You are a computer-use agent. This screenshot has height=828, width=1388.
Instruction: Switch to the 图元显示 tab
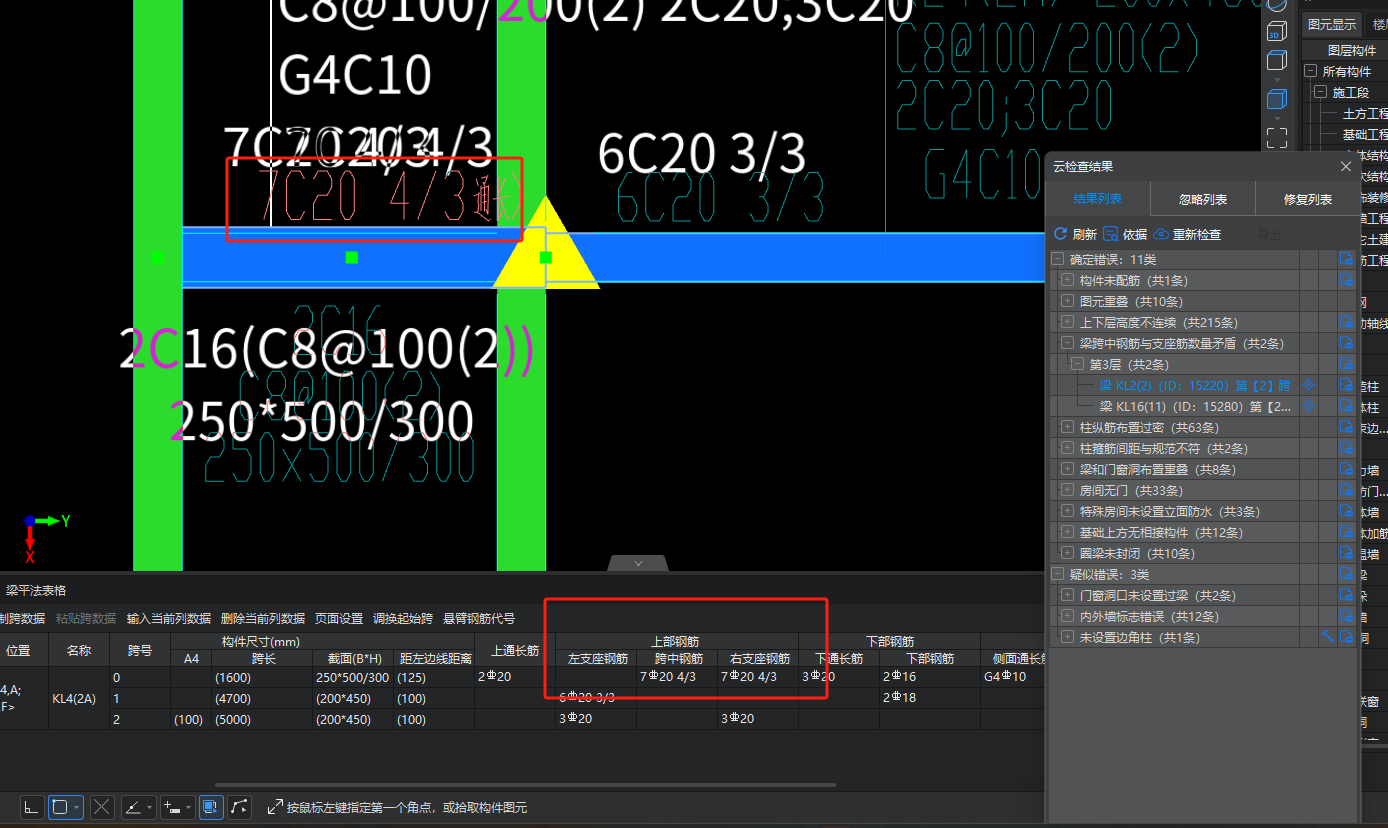1332,25
